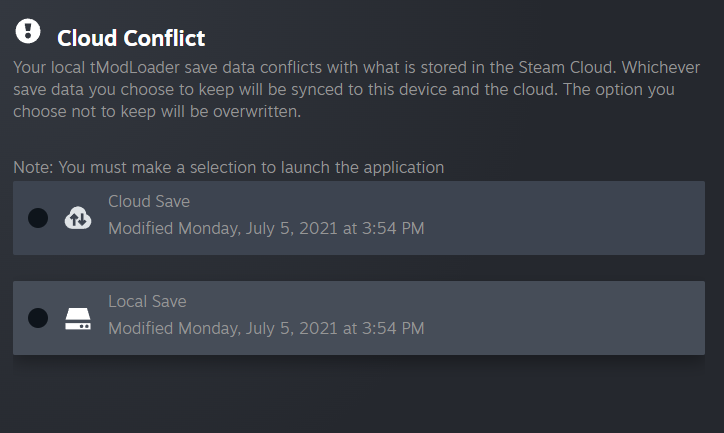
Task: Click the "Cloud Conflict" dialog heading
Action: (131, 39)
